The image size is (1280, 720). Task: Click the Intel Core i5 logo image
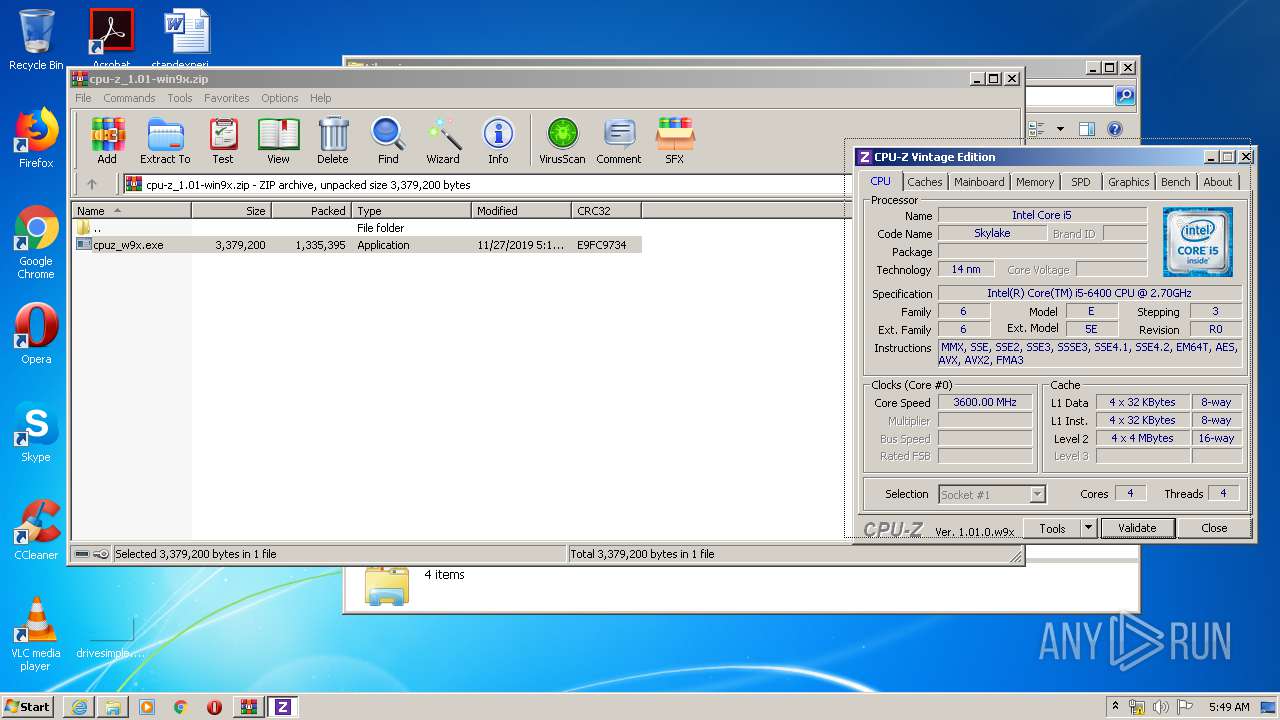click(1197, 242)
